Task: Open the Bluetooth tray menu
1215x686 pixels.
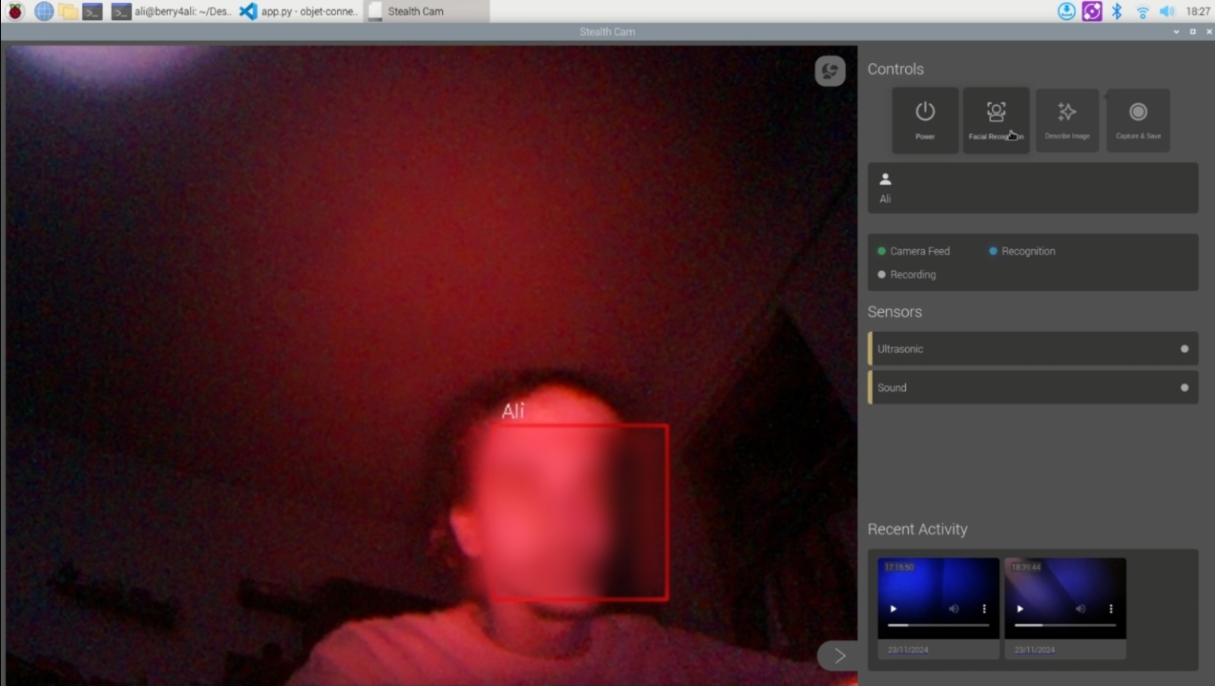Action: click(x=1117, y=11)
